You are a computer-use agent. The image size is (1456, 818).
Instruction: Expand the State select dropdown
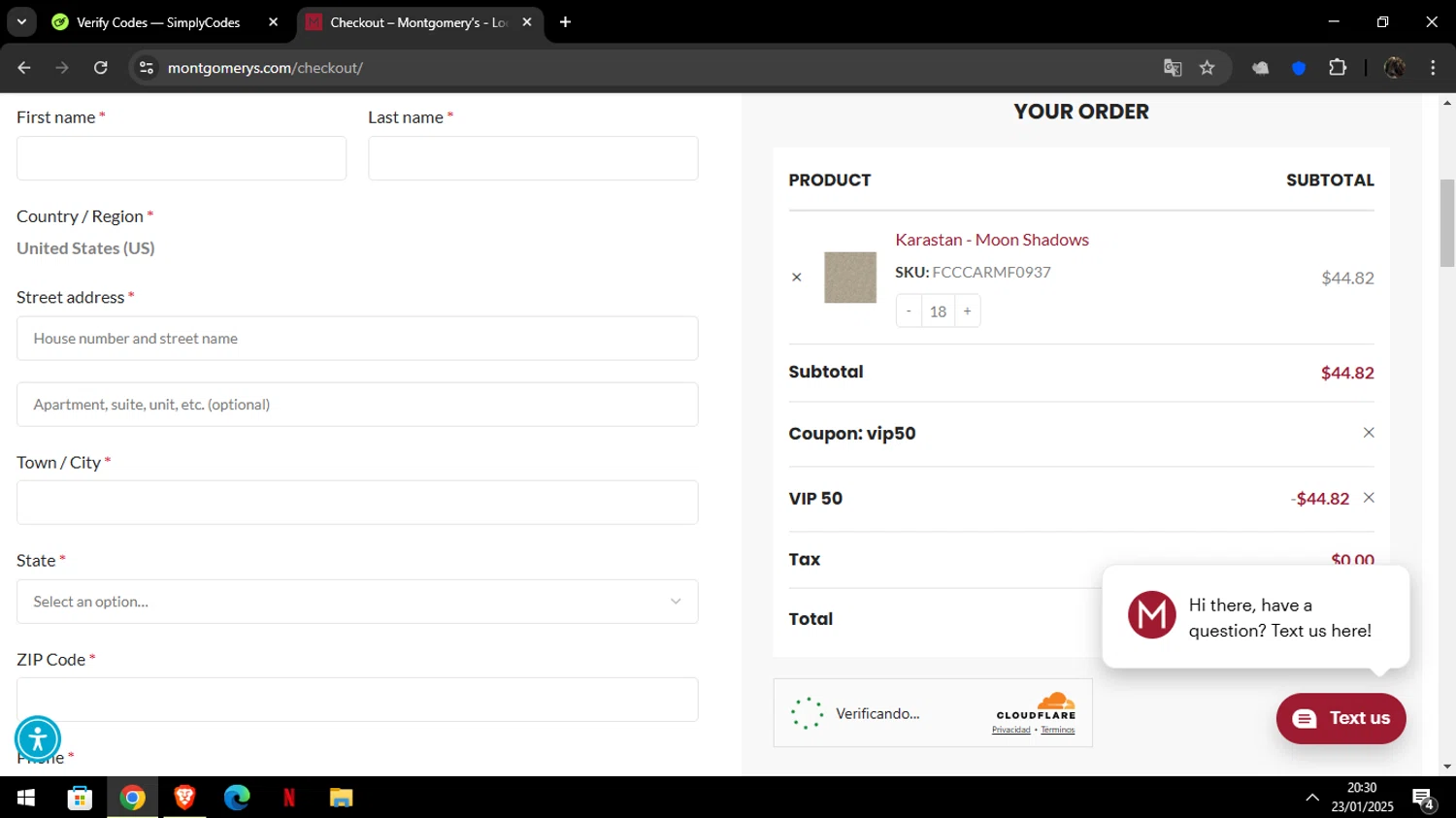[x=357, y=602]
